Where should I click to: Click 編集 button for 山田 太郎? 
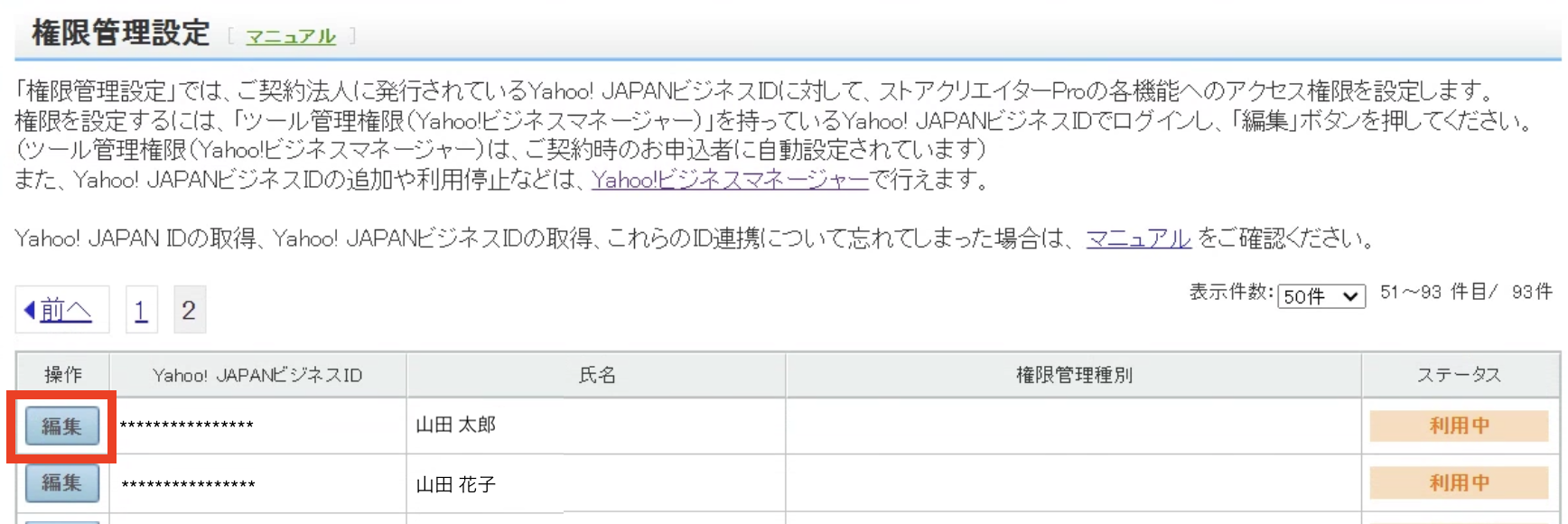pyautogui.click(x=61, y=426)
